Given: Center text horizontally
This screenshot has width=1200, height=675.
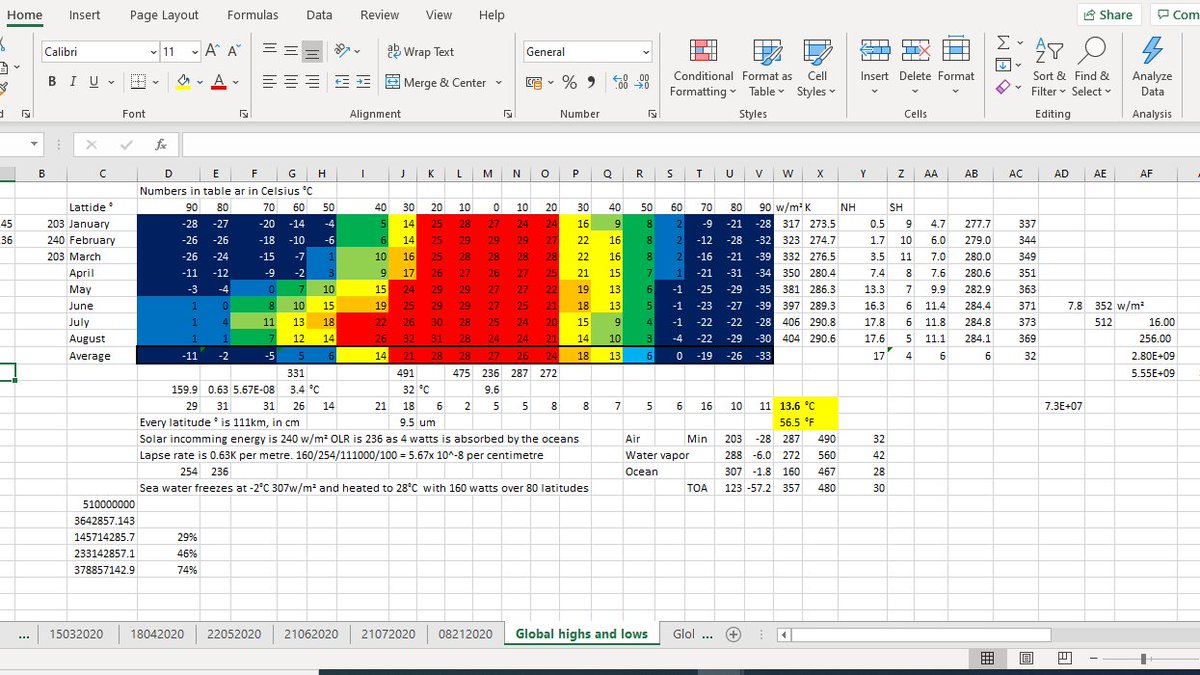Looking at the screenshot, I should point(291,83).
